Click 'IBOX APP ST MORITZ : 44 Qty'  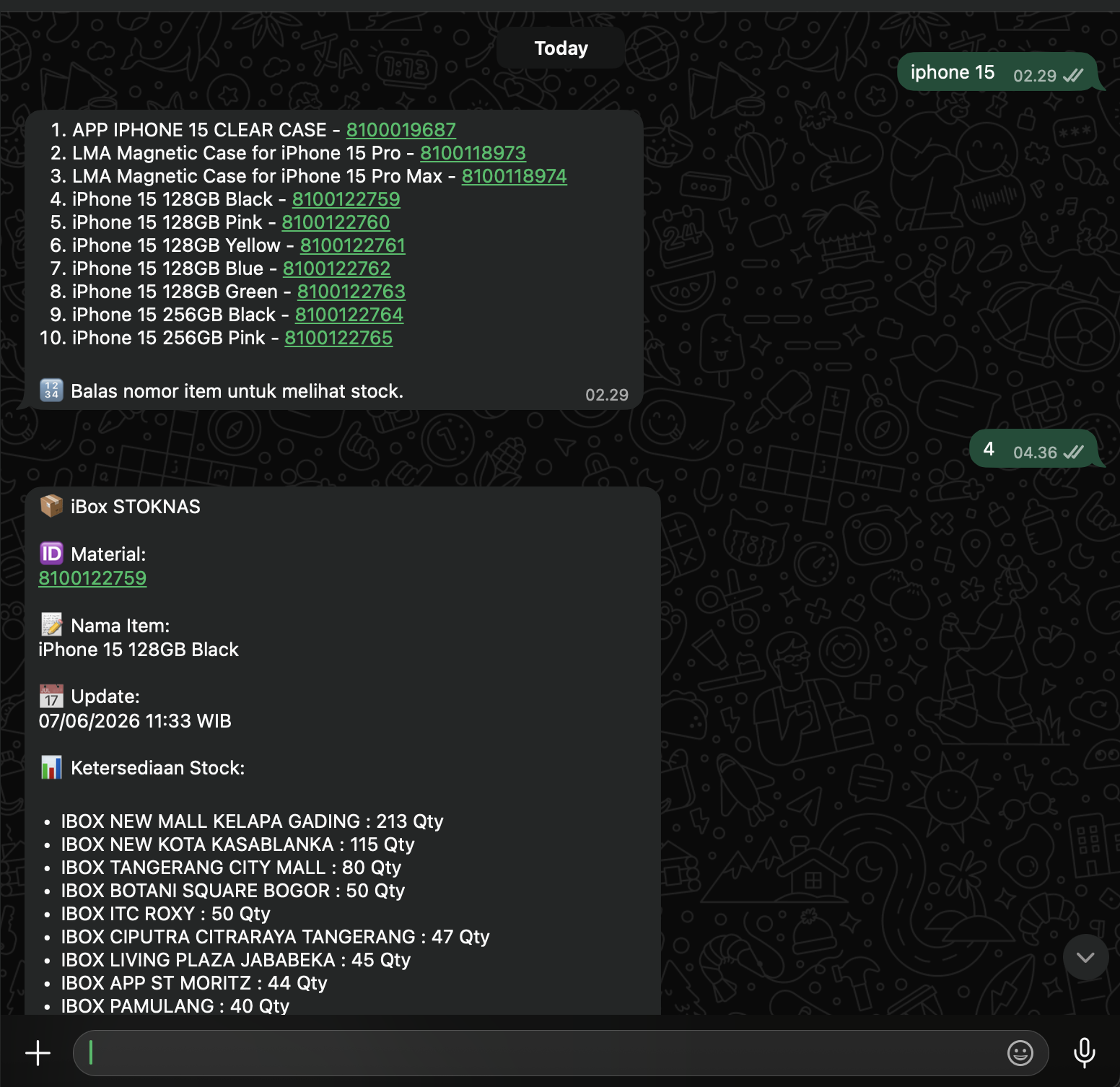[x=194, y=983]
